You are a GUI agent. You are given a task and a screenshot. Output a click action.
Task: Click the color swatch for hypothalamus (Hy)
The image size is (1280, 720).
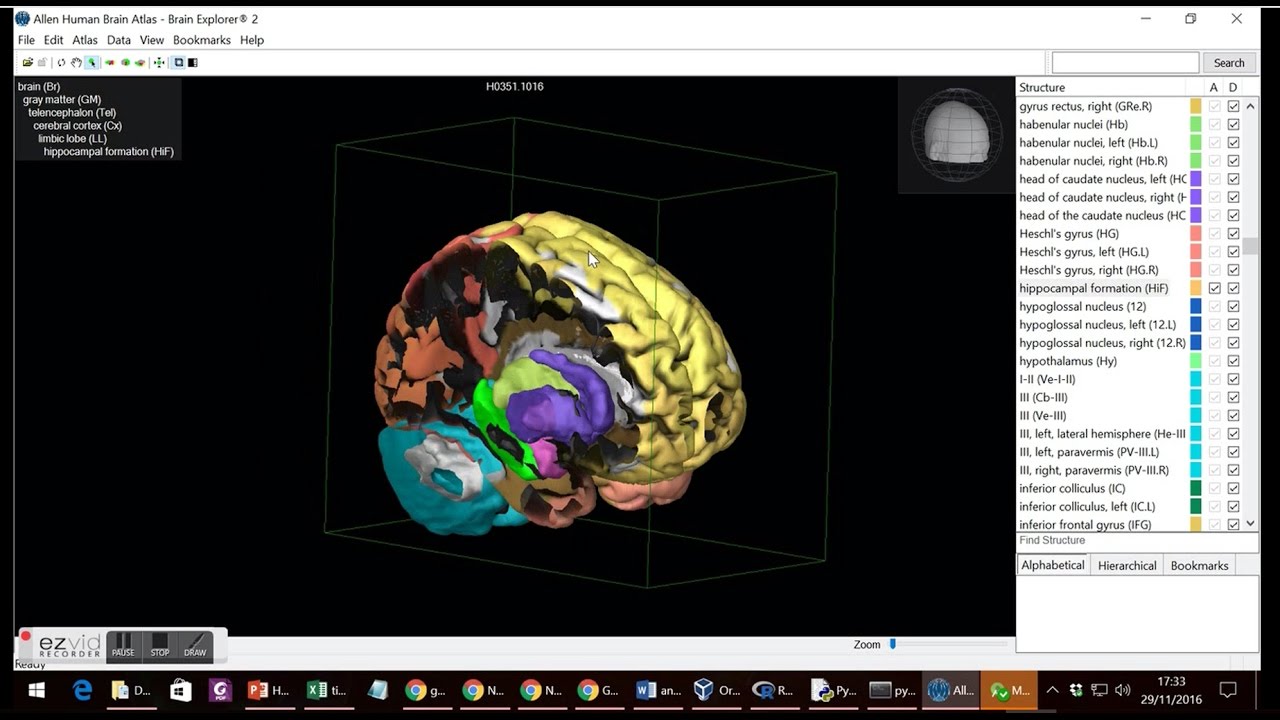(x=1196, y=361)
